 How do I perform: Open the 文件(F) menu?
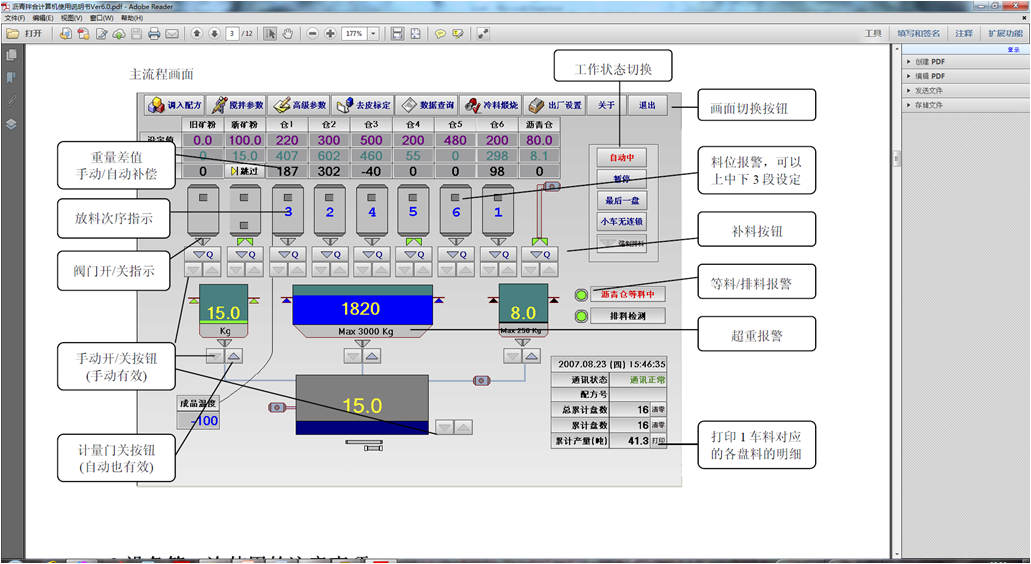(x=15, y=18)
